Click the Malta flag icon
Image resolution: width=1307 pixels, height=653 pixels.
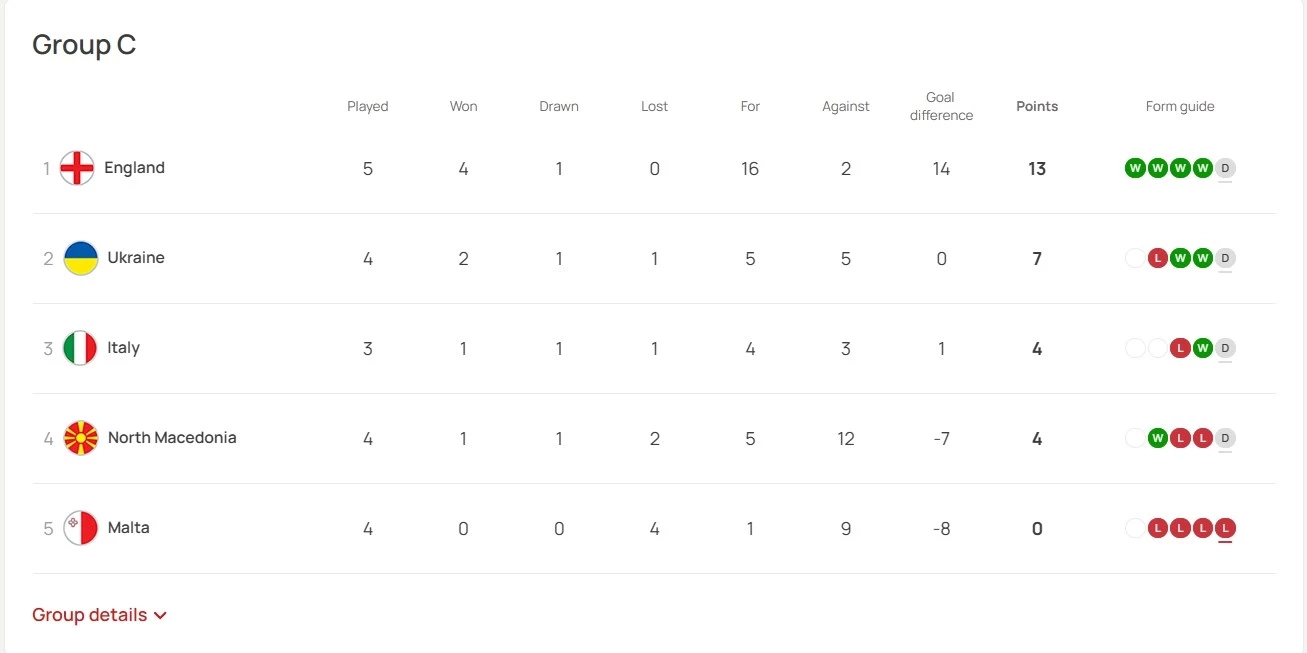coord(81,528)
